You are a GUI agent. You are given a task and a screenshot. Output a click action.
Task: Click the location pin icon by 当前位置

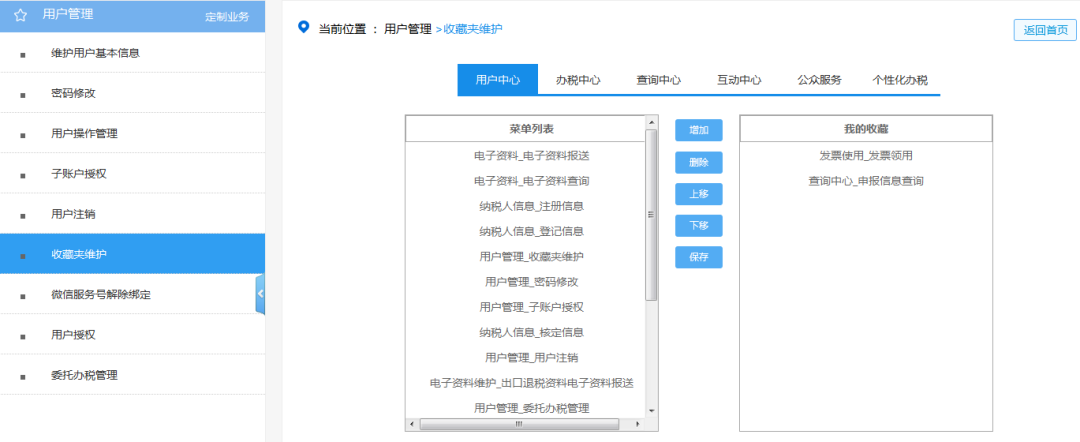(303, 27)
